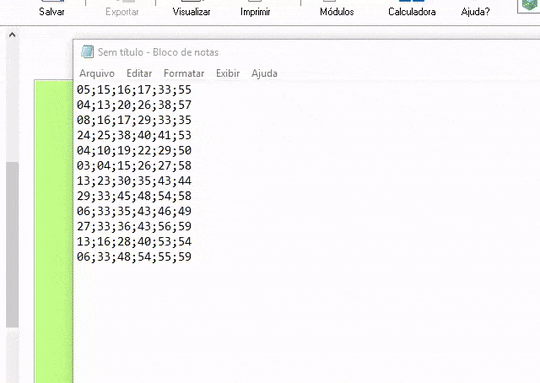Open the Ajuda menu in Notepad

(x=264, y=73)
